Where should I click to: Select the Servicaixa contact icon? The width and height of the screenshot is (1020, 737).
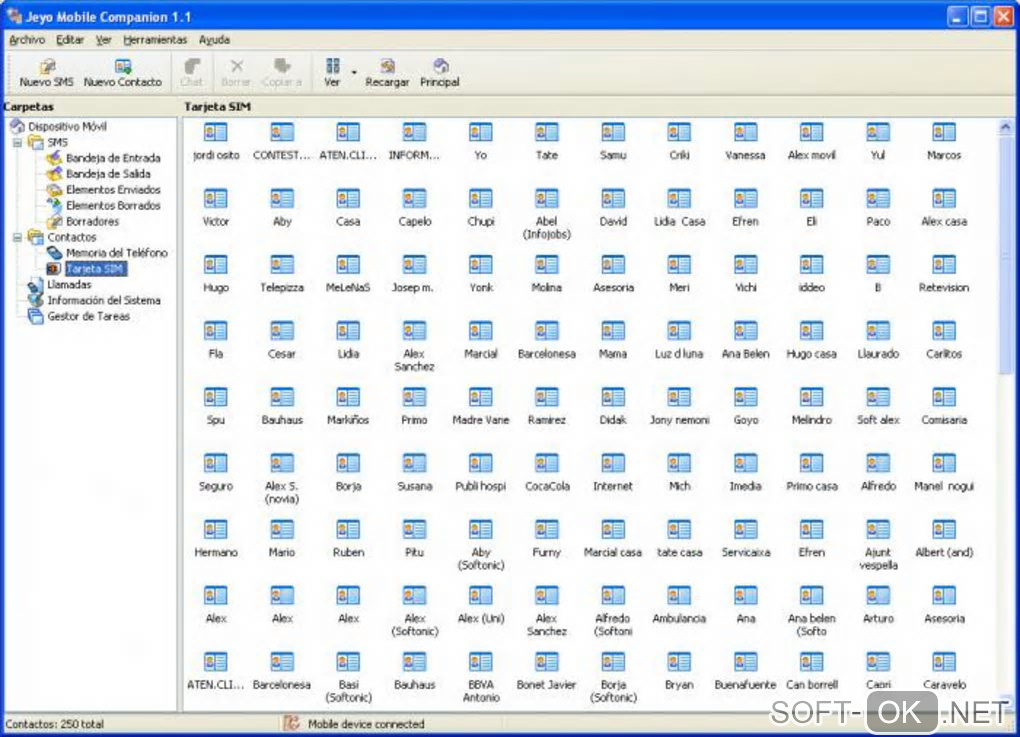click(745, 529)
